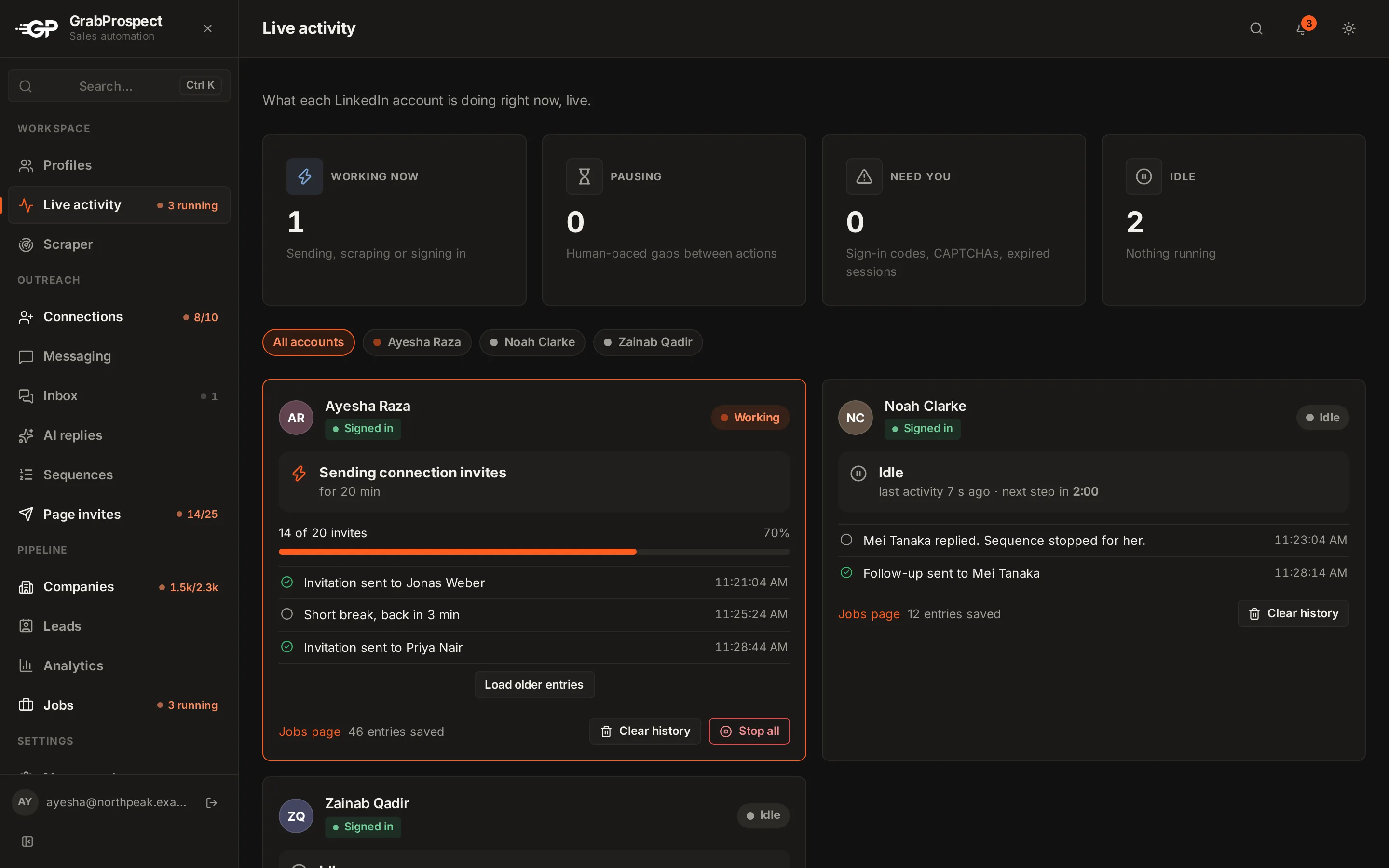Open Sequences in the sidebar
1389x868 pixels.
[119, 475]
